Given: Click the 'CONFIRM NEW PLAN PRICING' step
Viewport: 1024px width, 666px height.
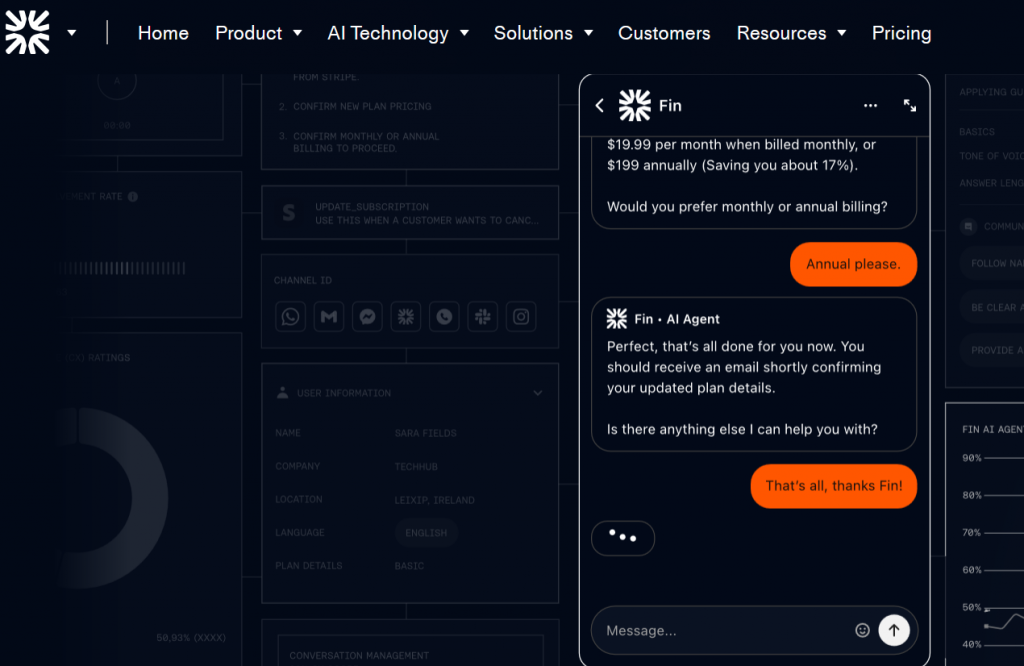Looking at the screenshot, I should pos(362,106).
